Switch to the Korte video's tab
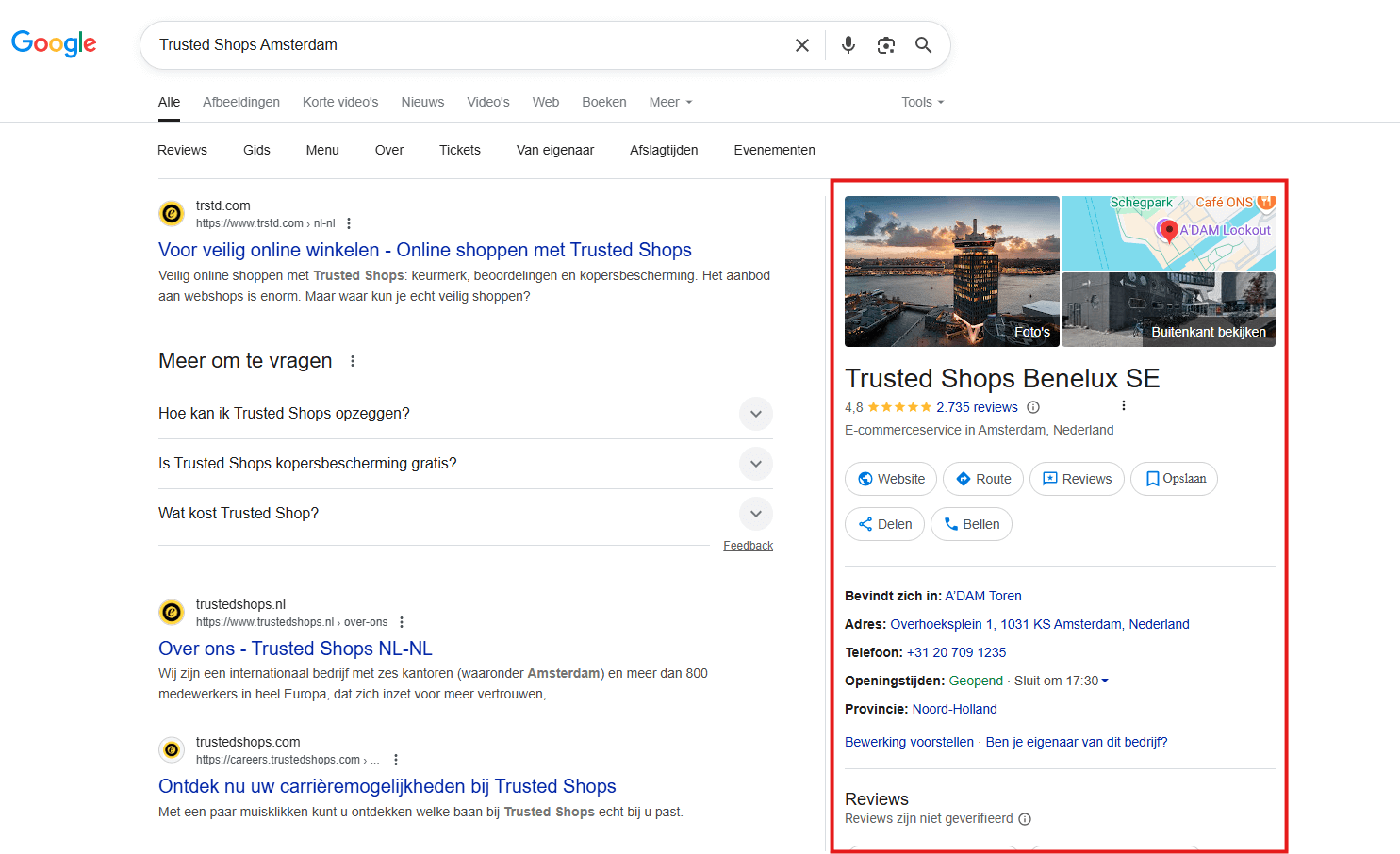The image size is (1400, 854). click(340, 102)
